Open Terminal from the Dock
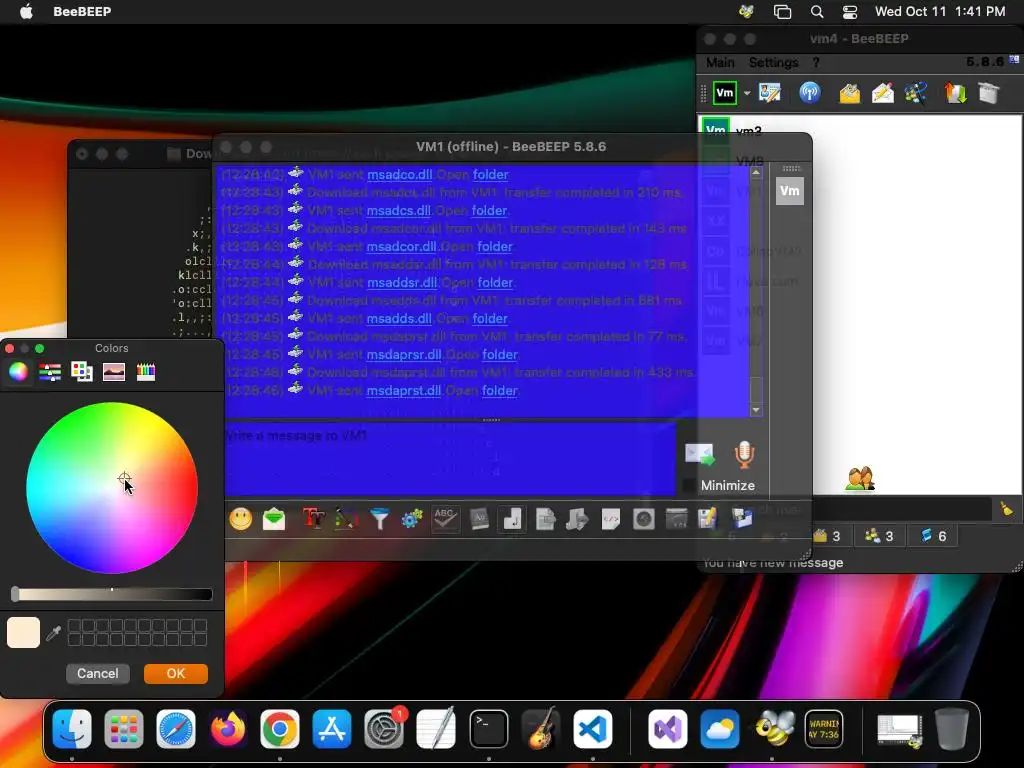Screen dimensions: 1024x768 coord(488,729)
